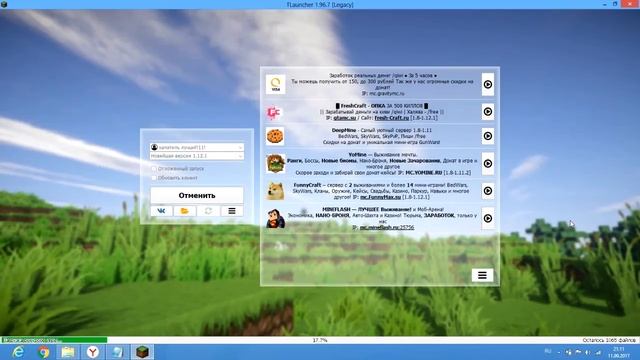
Task: Toggle the Обновить клиент checkbox
Action: pyautogui.click(x=154, y=178)
